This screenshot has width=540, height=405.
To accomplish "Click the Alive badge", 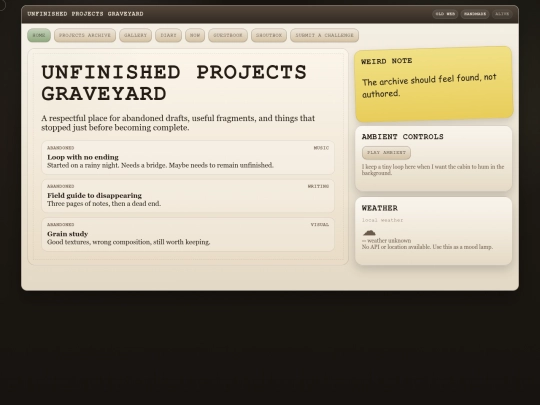I will point(502,14).
